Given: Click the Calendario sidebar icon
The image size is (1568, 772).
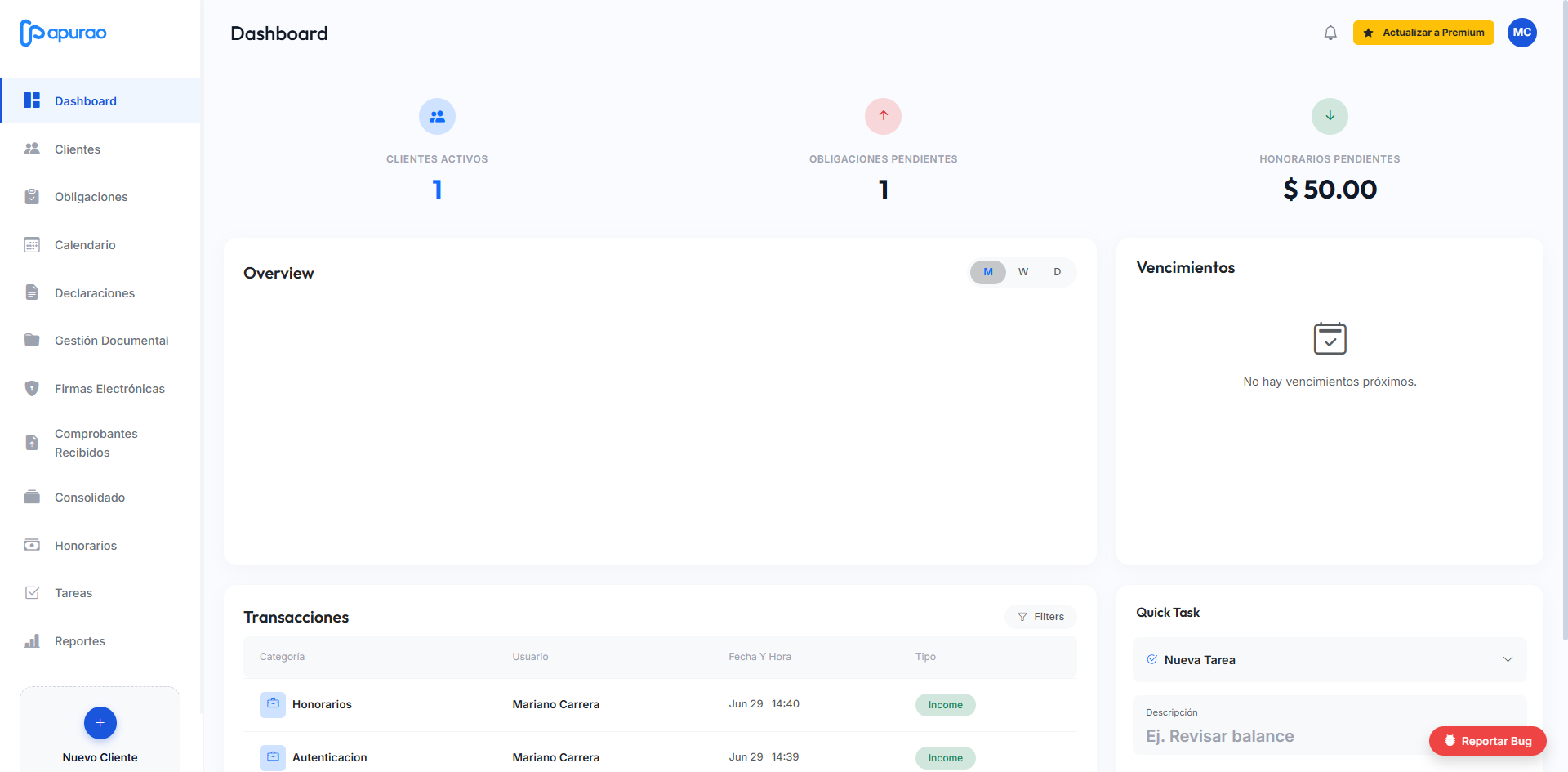Looking at the screenshot, I should 32,244.
